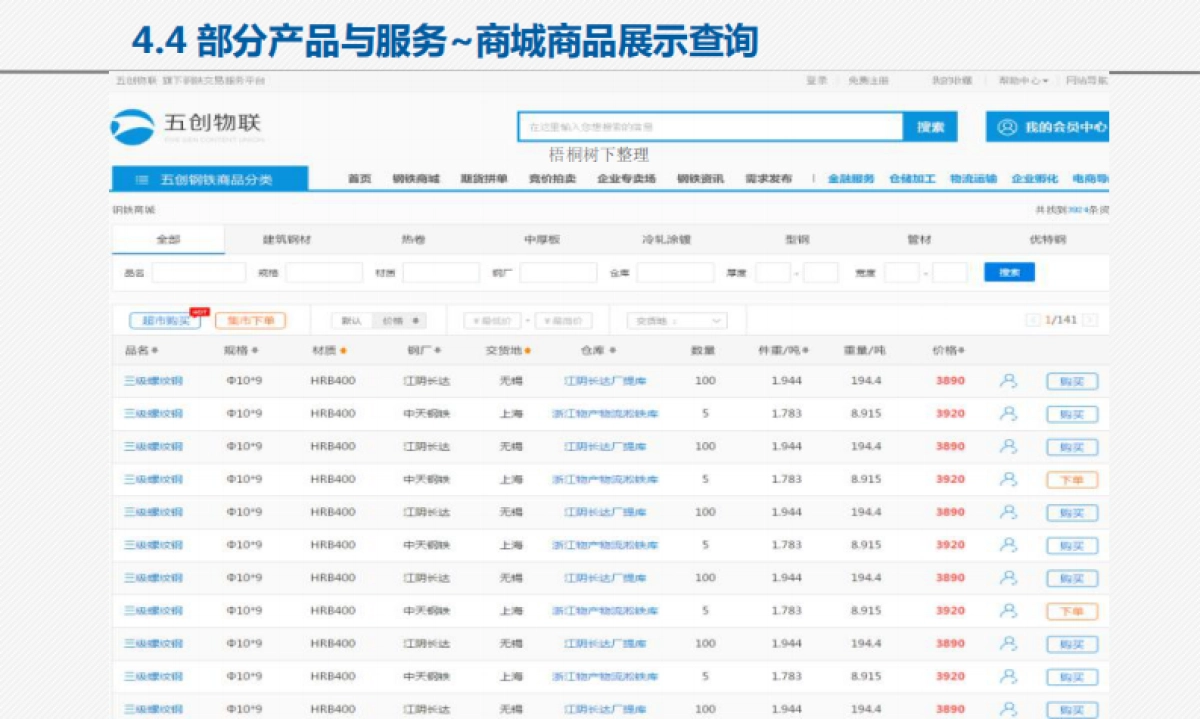The width and height of the screenshot is (1200, 719).
Task: Click the contact person icon beside the first 下单 button
Action: tap(1008, 479)
